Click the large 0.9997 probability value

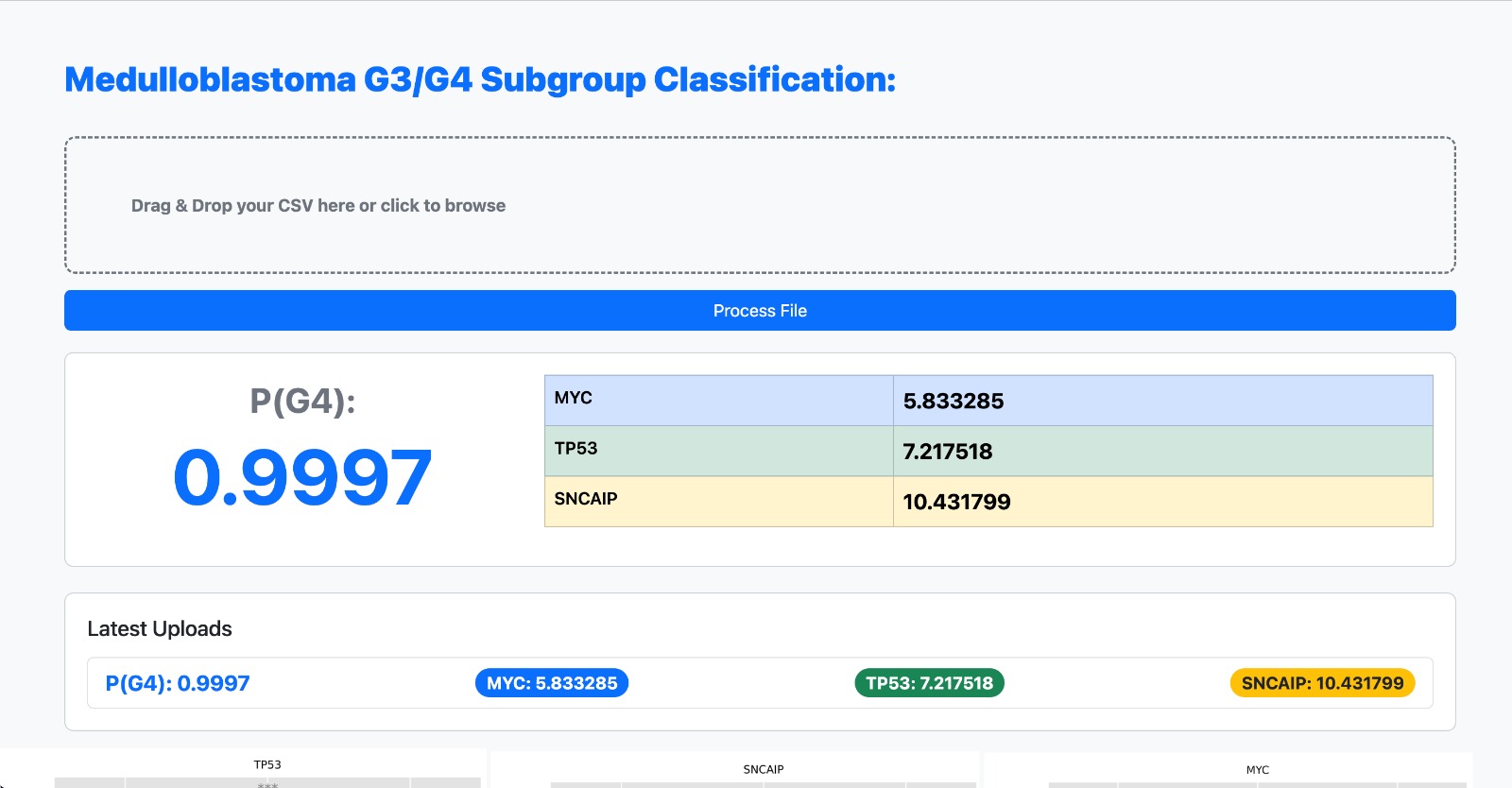coord(302,477)
